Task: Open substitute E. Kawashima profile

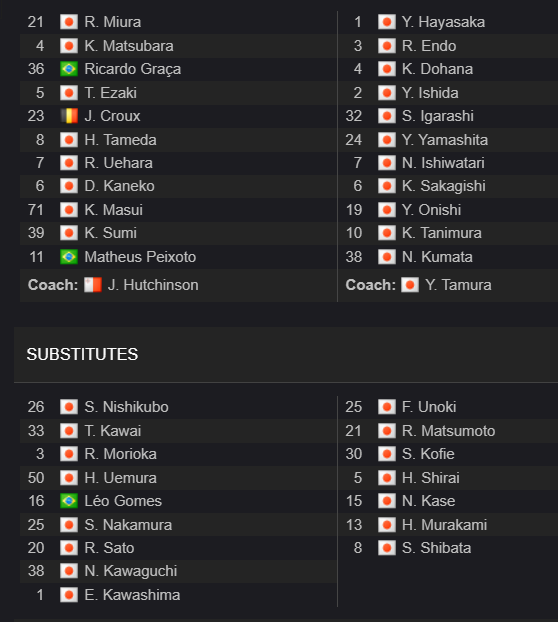Action: pos(132,595)
